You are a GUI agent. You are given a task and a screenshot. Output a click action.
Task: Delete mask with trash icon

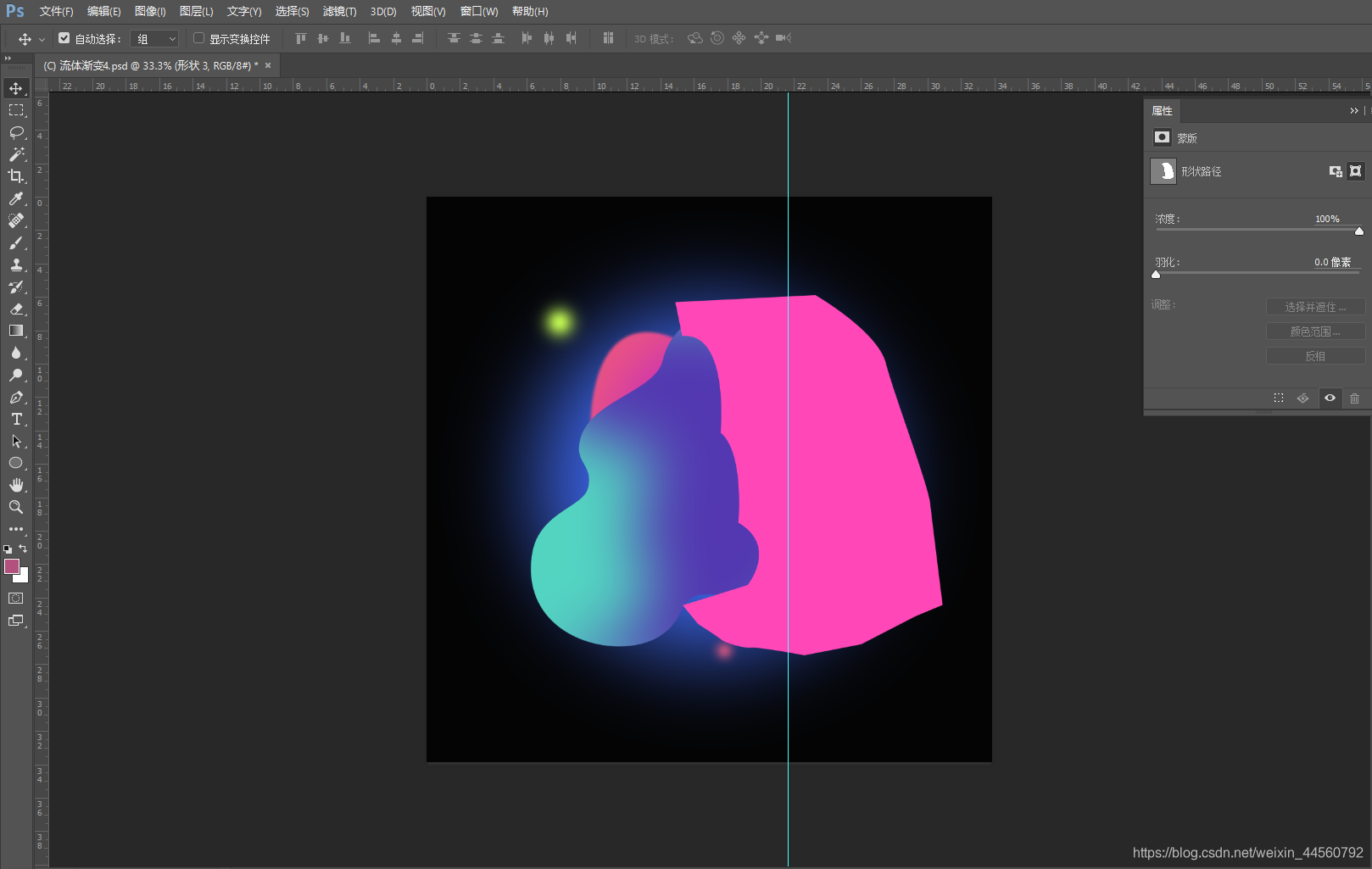tap(1354, 398)
